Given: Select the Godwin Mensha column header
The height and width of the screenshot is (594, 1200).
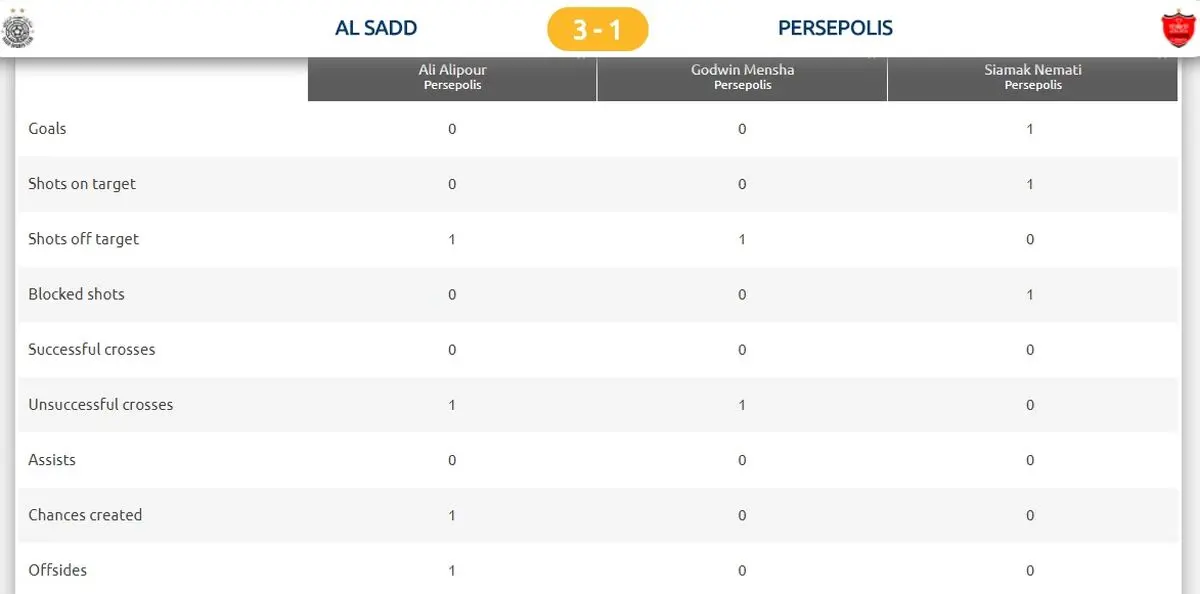Looking at the screenshot, I should (x=742, y=77).
